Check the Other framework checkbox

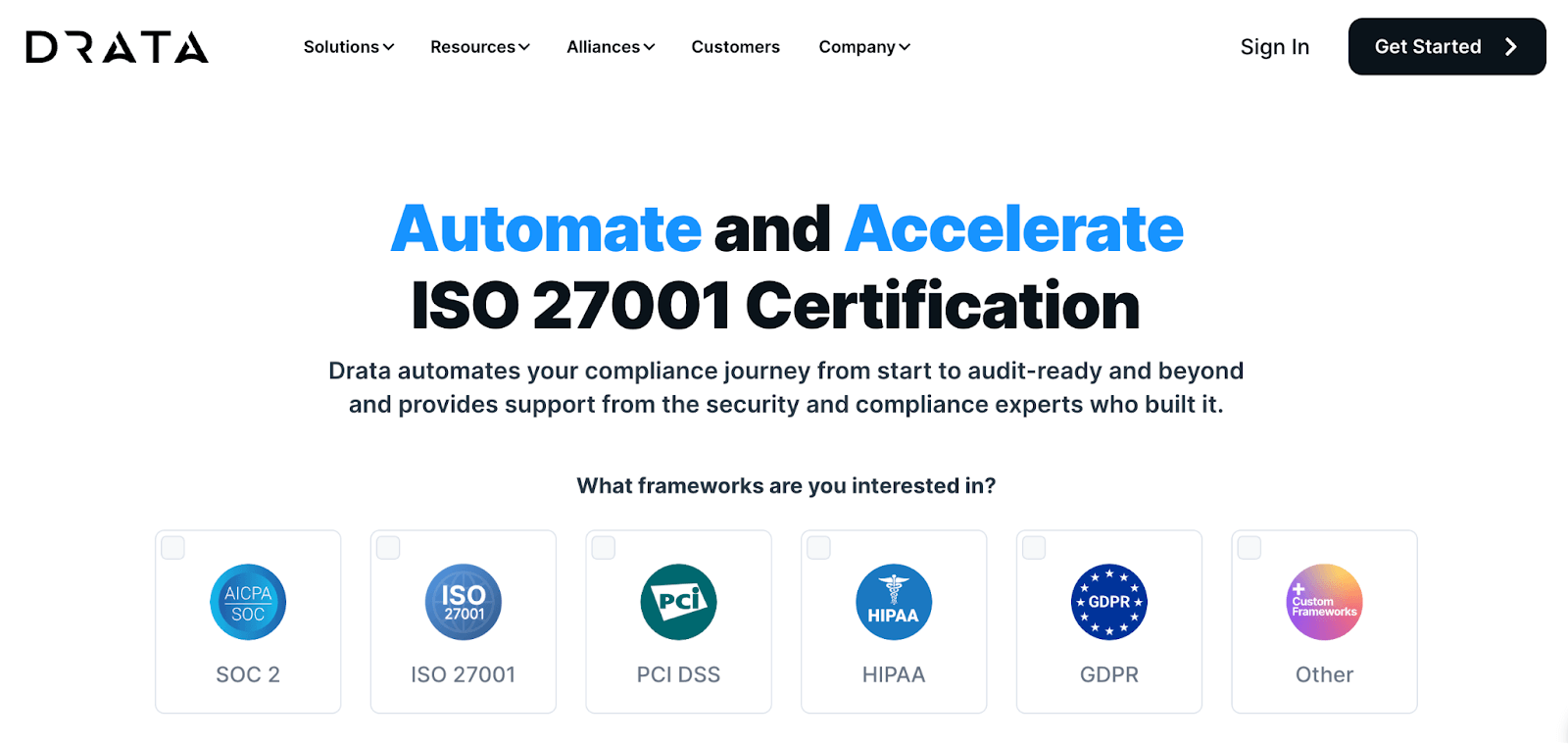pyautogui.click(x=1249, y=548)
